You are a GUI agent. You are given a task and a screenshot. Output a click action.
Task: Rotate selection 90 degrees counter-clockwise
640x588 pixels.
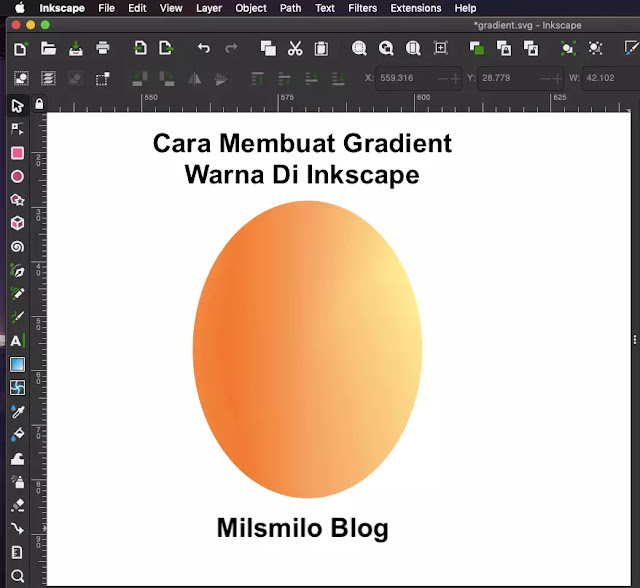140,78
